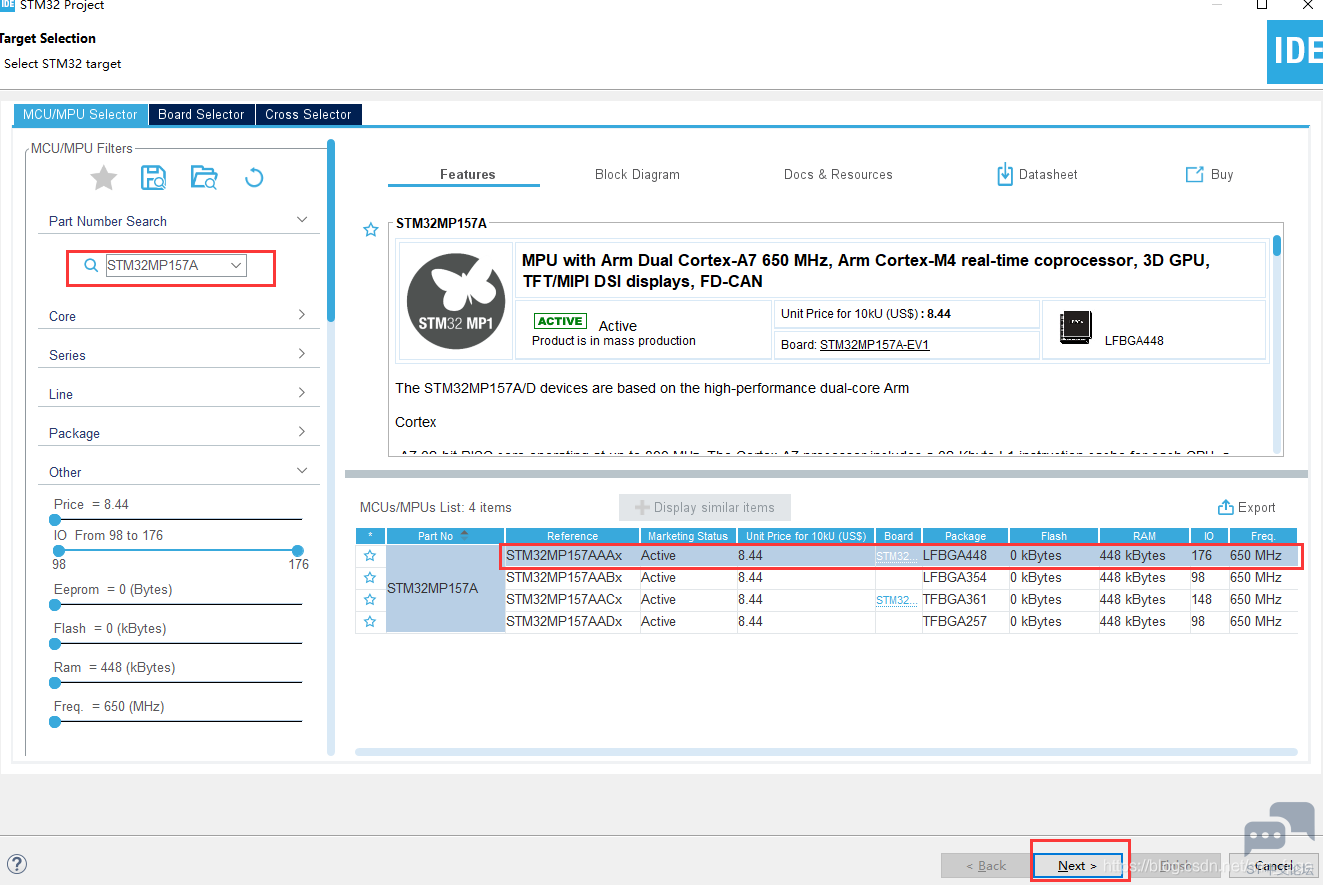Click the Next button
Image resolution: width=1323 pixels, height=885 pixels.
pyautogui.click(x=1078, y=865)
